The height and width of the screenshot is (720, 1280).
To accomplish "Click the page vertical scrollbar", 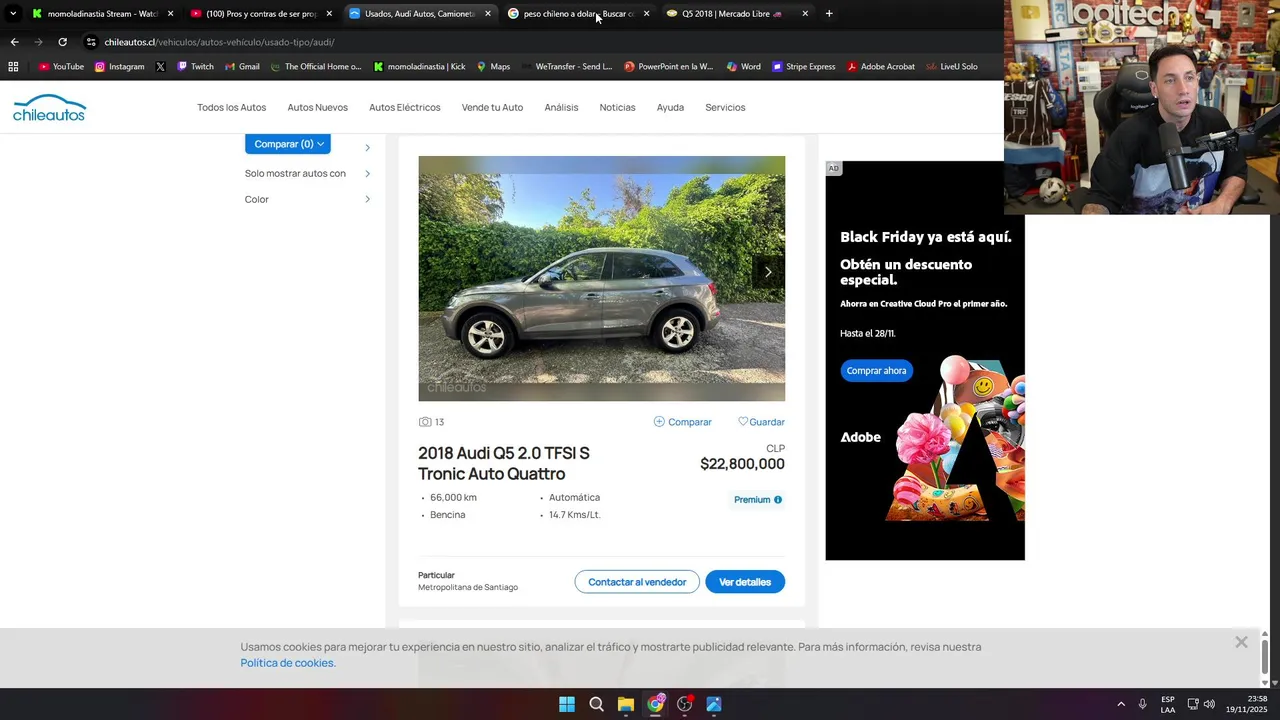I will pos(1264,656).
